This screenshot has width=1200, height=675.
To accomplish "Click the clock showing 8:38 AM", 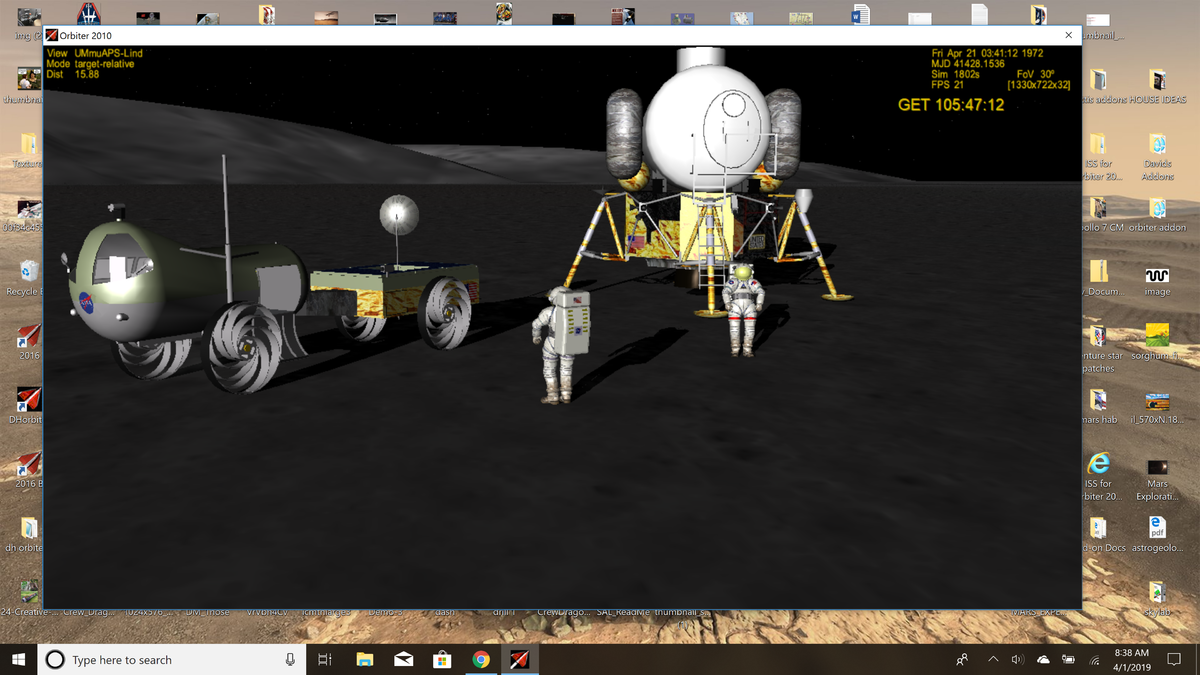I will point(1131,659).
